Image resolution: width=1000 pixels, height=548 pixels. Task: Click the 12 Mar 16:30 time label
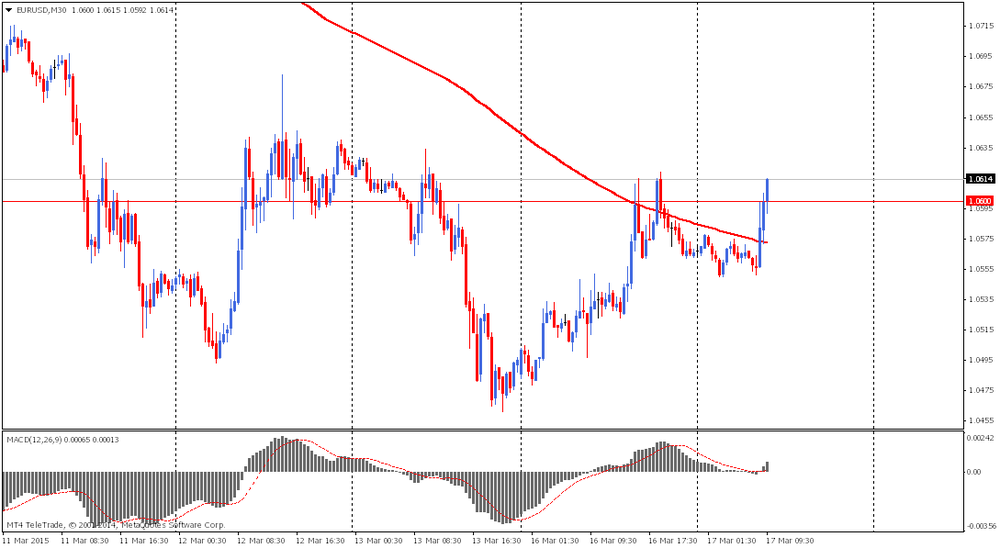tap(320, 541)
